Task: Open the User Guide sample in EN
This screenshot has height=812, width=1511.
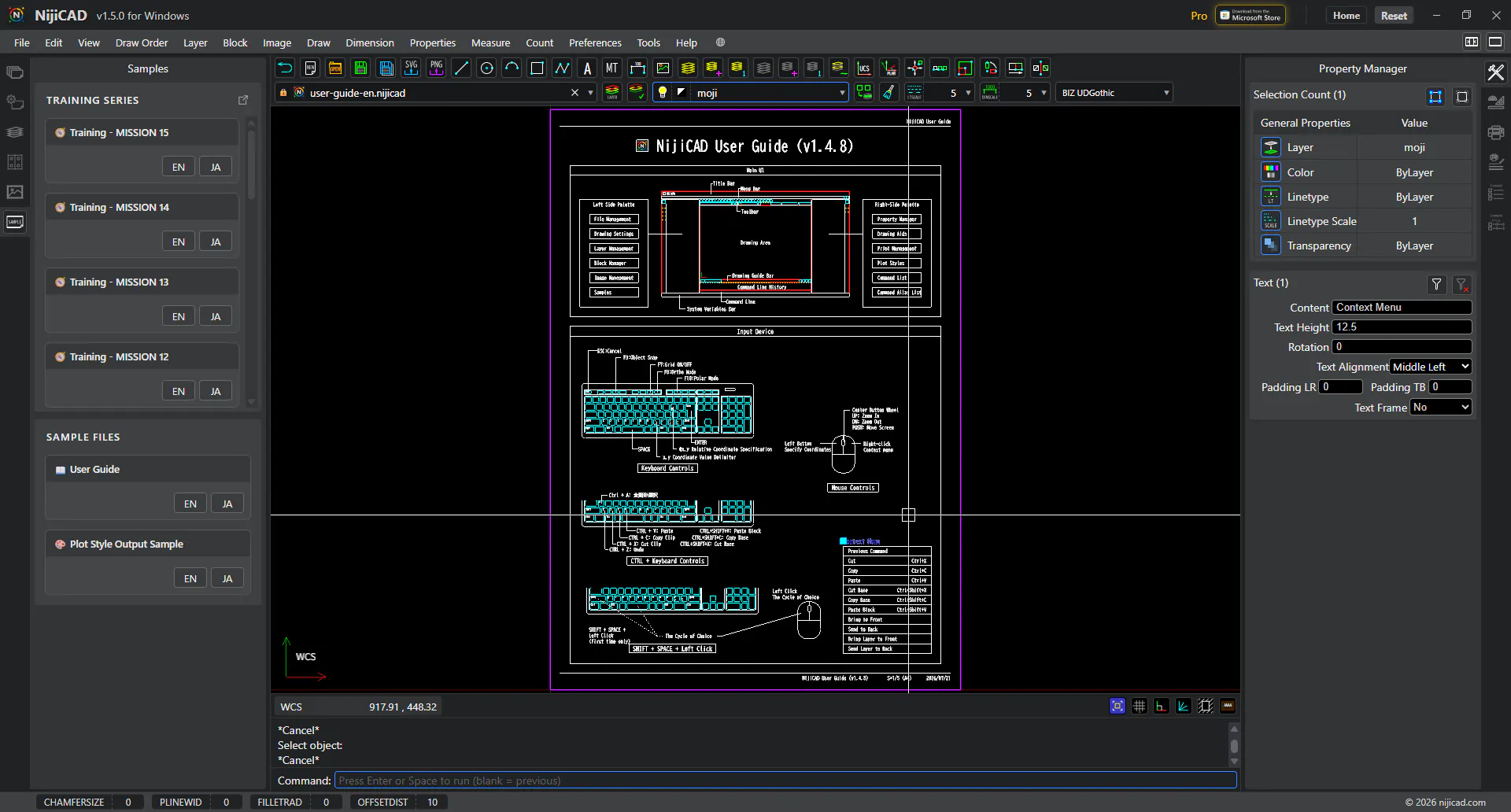Action: click(x=190, y=504)
